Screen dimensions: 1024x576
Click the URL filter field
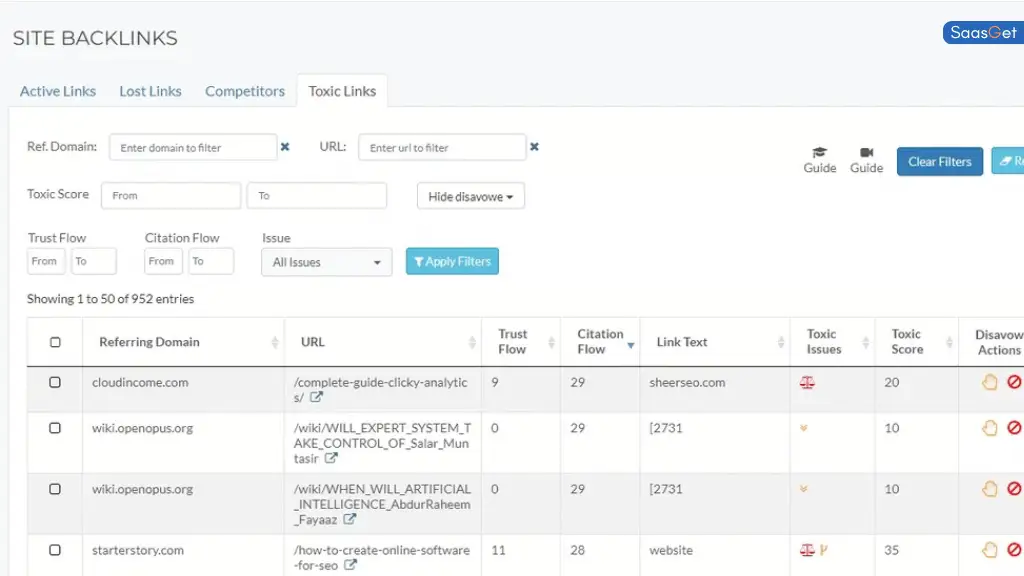coord(442,148)
